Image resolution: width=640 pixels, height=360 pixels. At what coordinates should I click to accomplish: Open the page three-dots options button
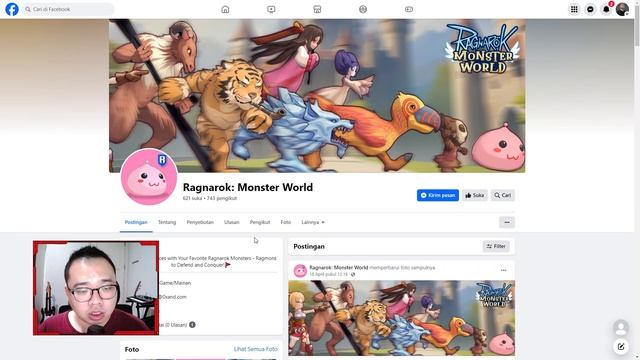[x=507, y=222]
